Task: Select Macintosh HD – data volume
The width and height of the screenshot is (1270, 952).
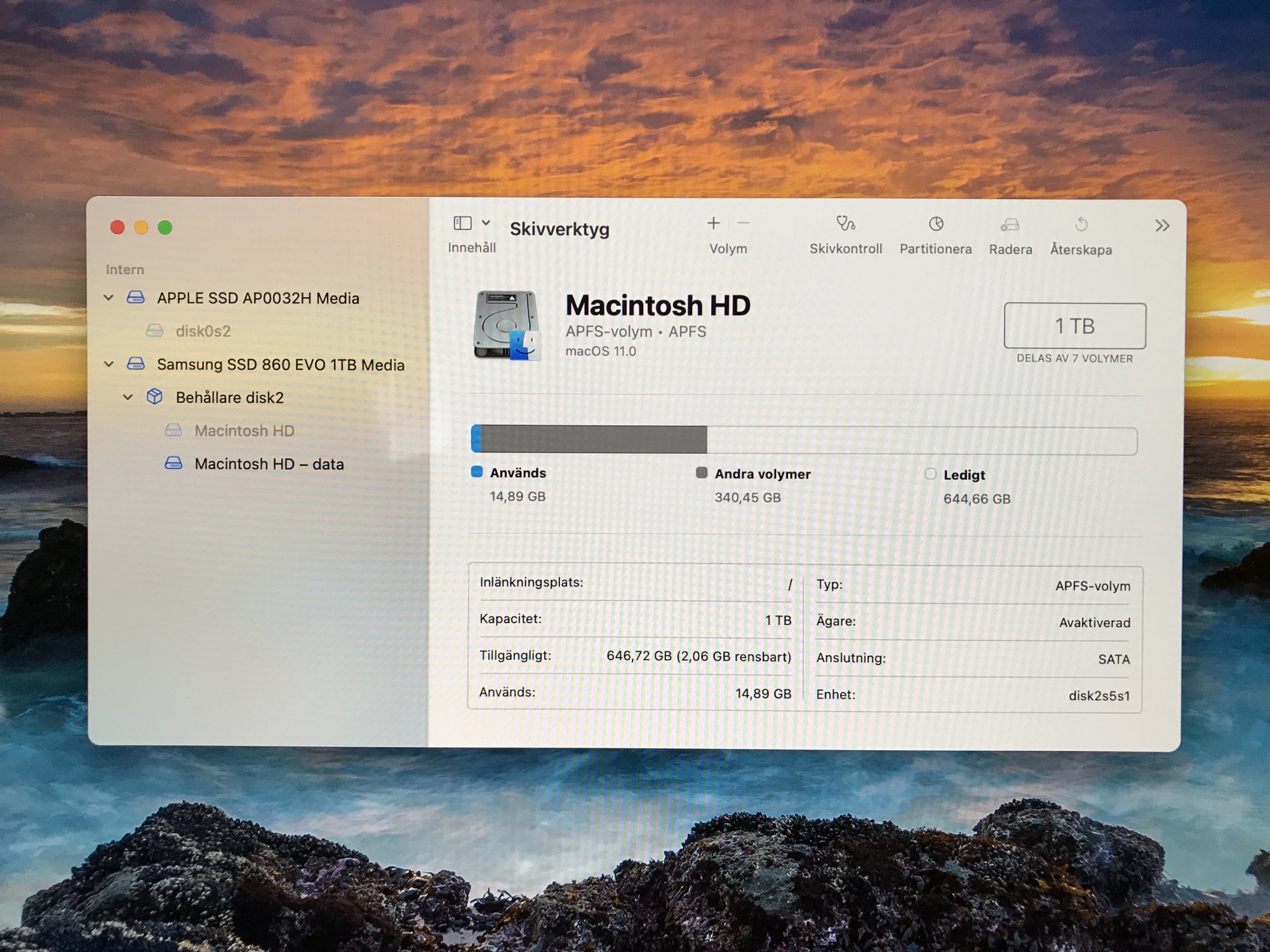Action: (269, 464)
